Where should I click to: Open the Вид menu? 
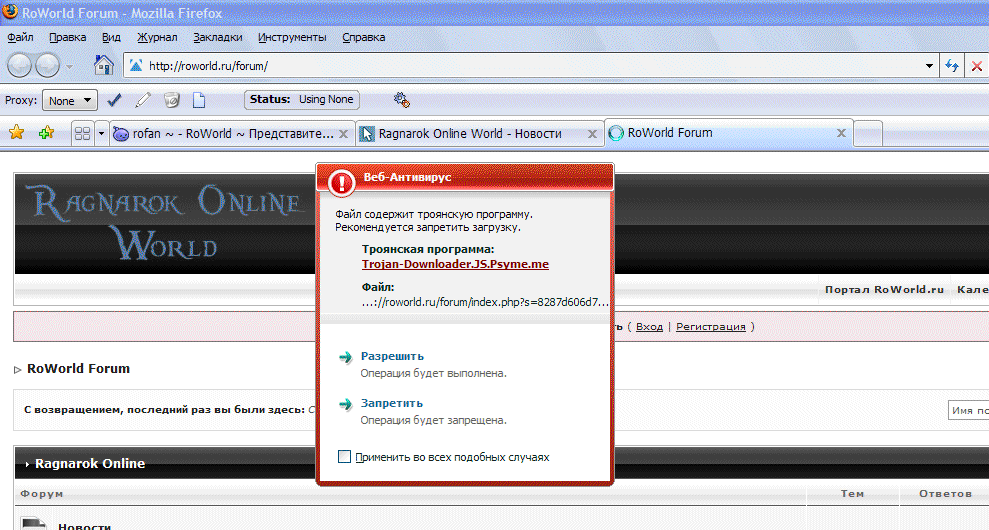coord(111,37)
